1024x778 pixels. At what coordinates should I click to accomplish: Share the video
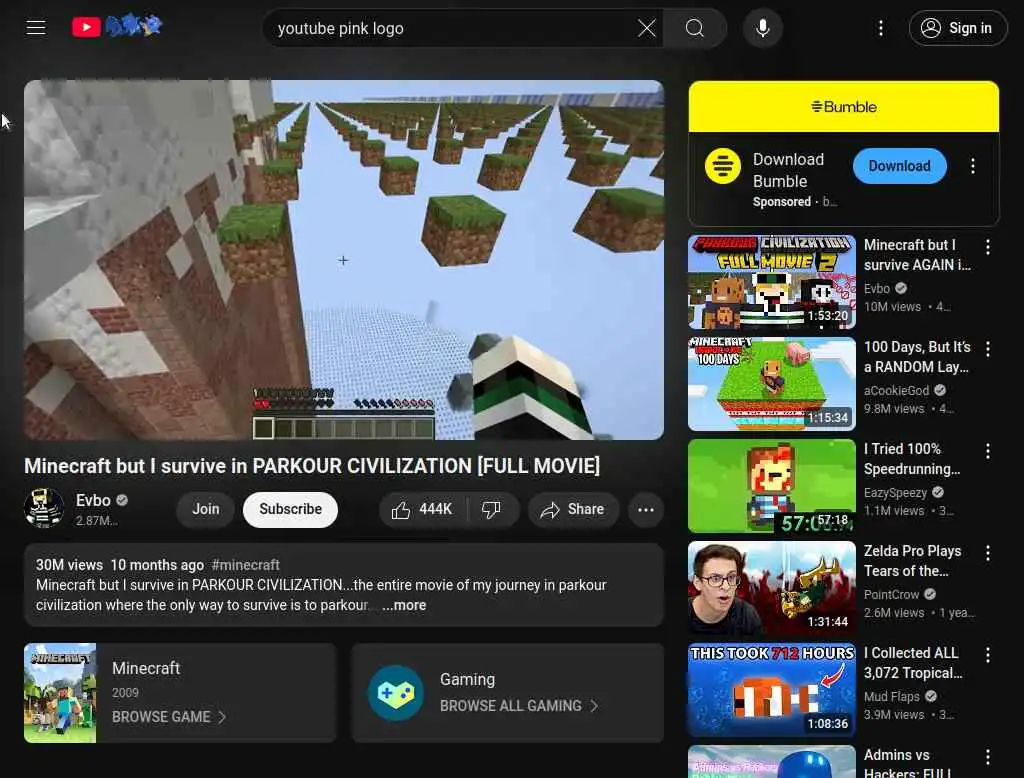(573, 509)
